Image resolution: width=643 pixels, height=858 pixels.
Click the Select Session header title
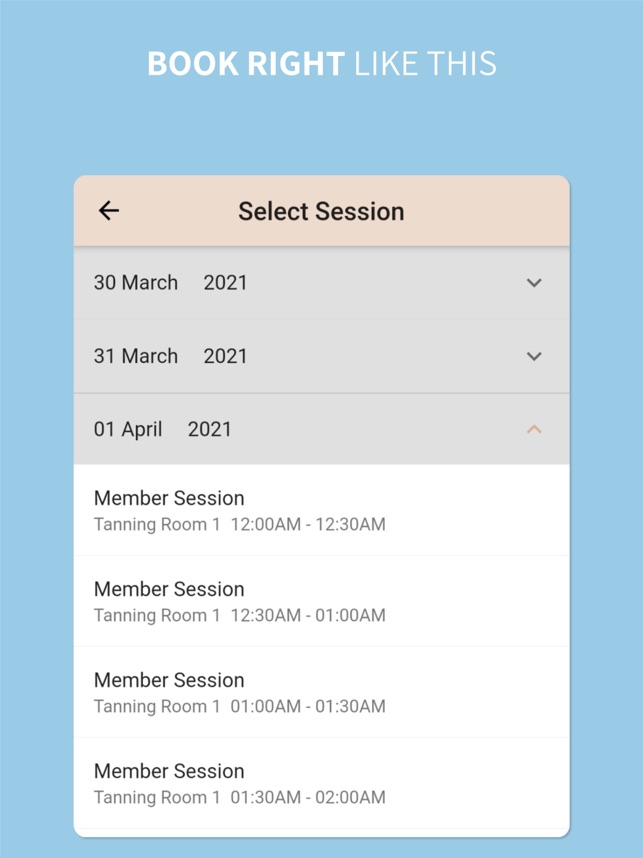click(x=321, y=211)
